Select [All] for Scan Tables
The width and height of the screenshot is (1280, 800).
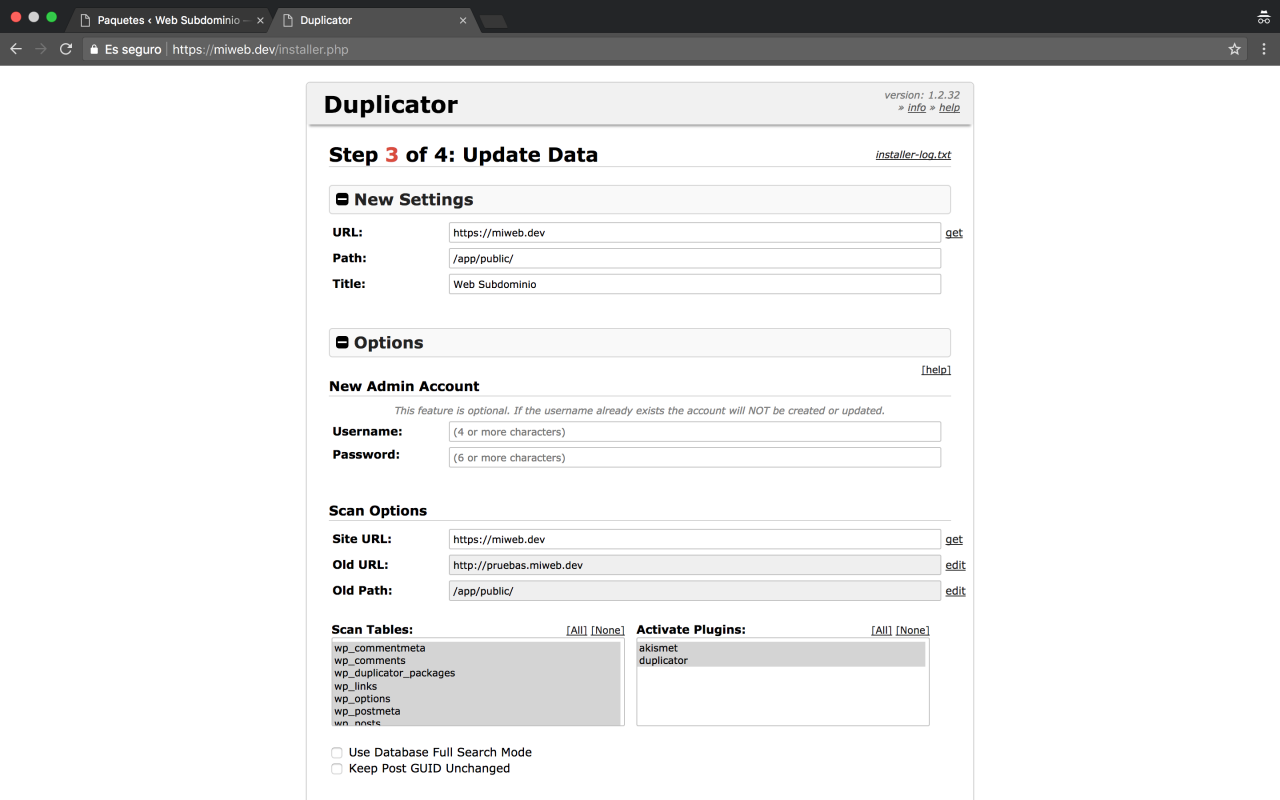577,631
